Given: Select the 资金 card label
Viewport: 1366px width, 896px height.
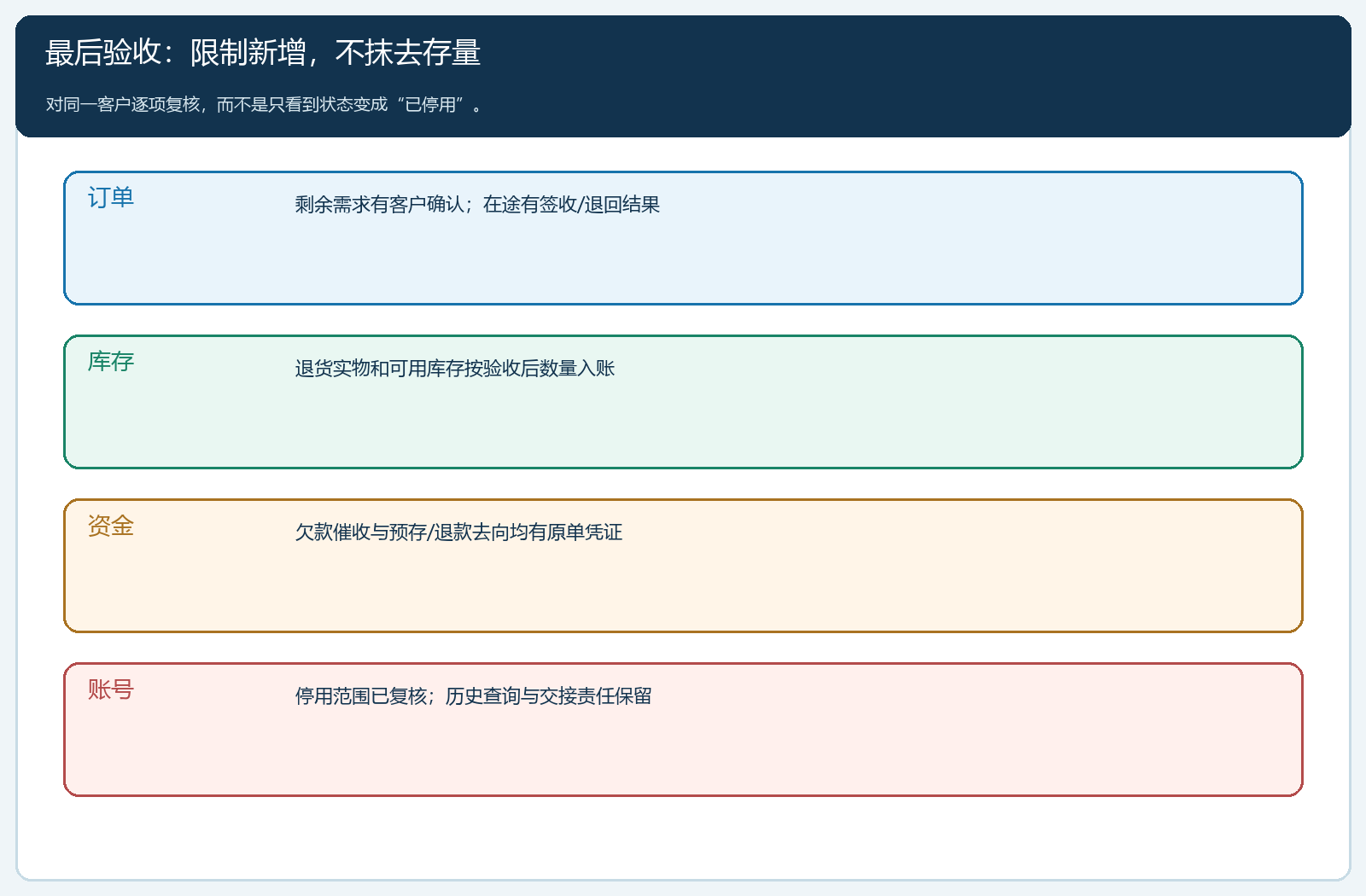Looking at the screenshot, I should (x=111, y=526).
